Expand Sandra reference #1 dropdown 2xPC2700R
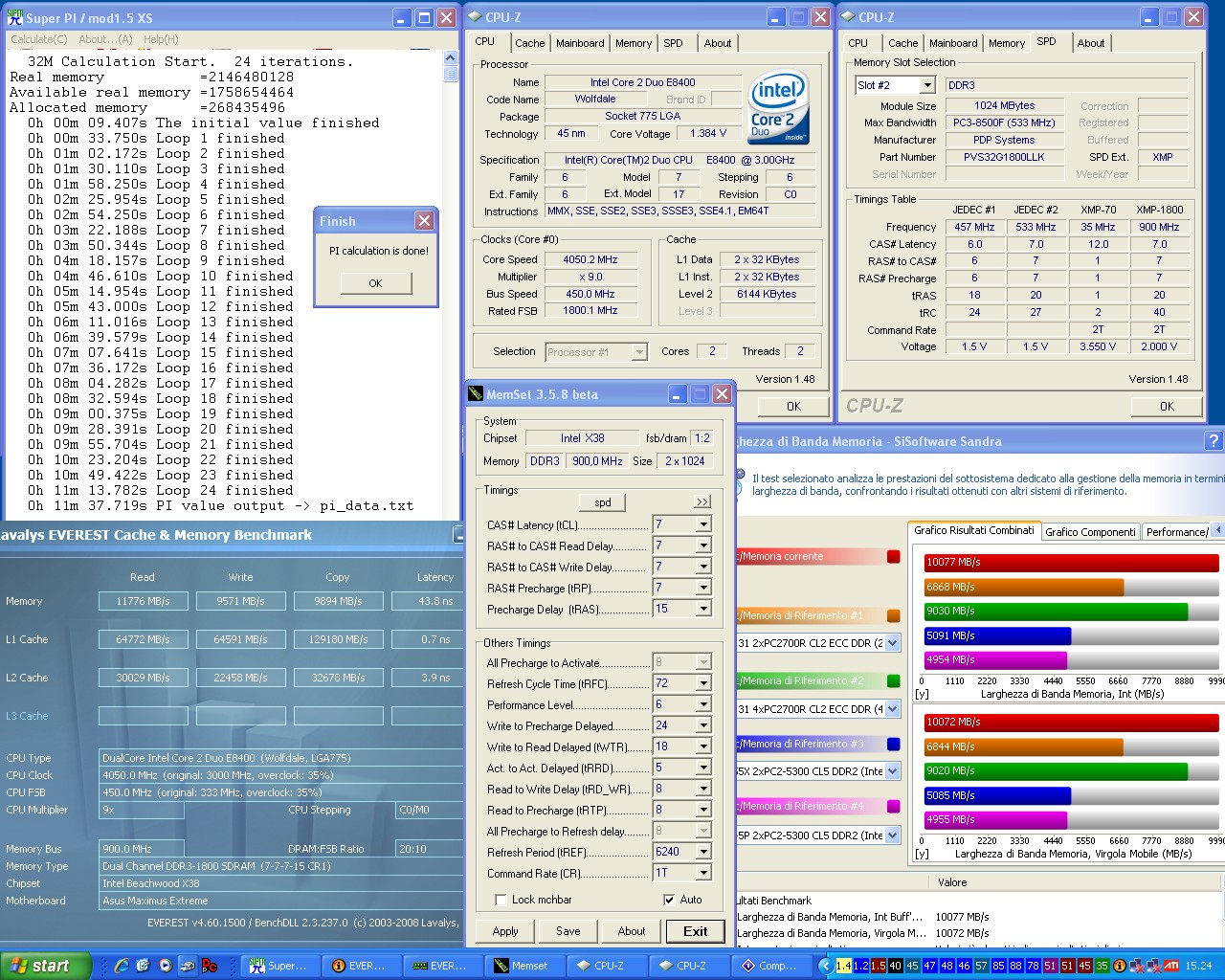The height and width of the screenshot is (980, 1225). pyautogui.click(x=892, y=643)
